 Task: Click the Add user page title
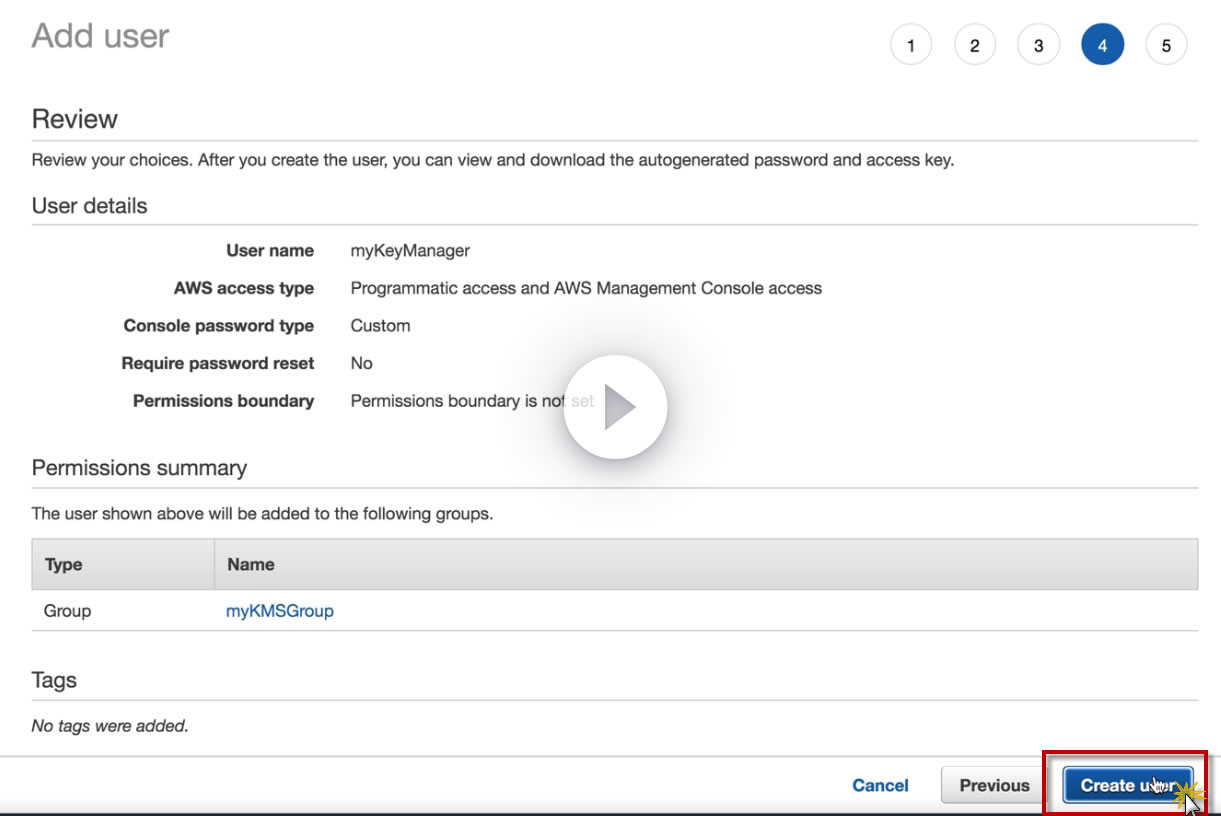[x=100, y=36]
